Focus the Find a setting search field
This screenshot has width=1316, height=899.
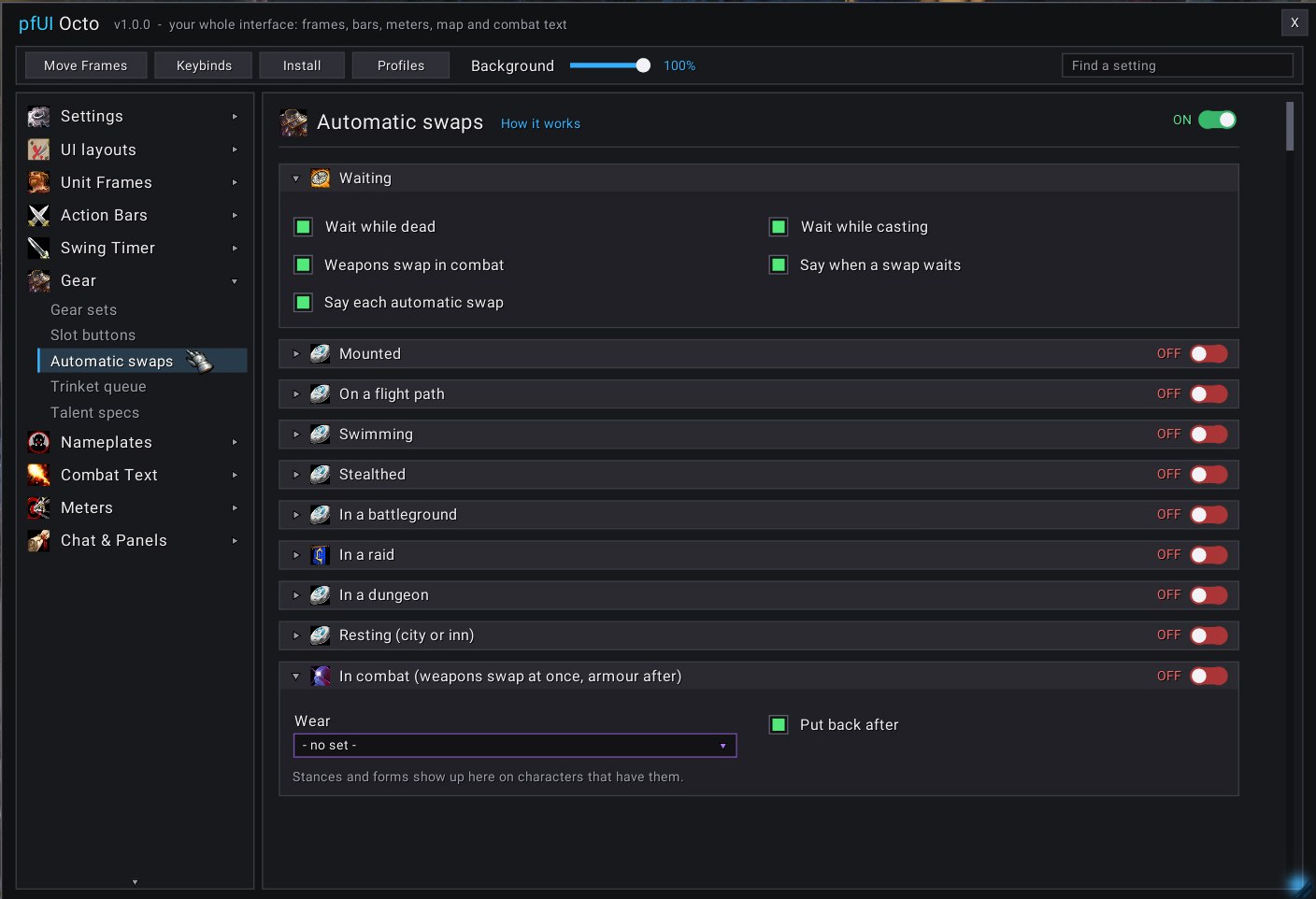click(1178, 65)
